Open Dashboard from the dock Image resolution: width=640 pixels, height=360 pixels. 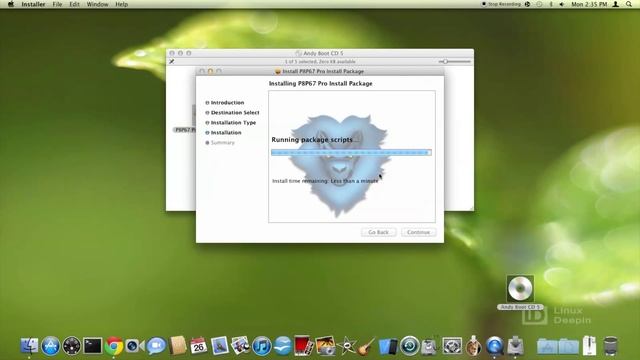pyautogui.click(x=71, y=346)
